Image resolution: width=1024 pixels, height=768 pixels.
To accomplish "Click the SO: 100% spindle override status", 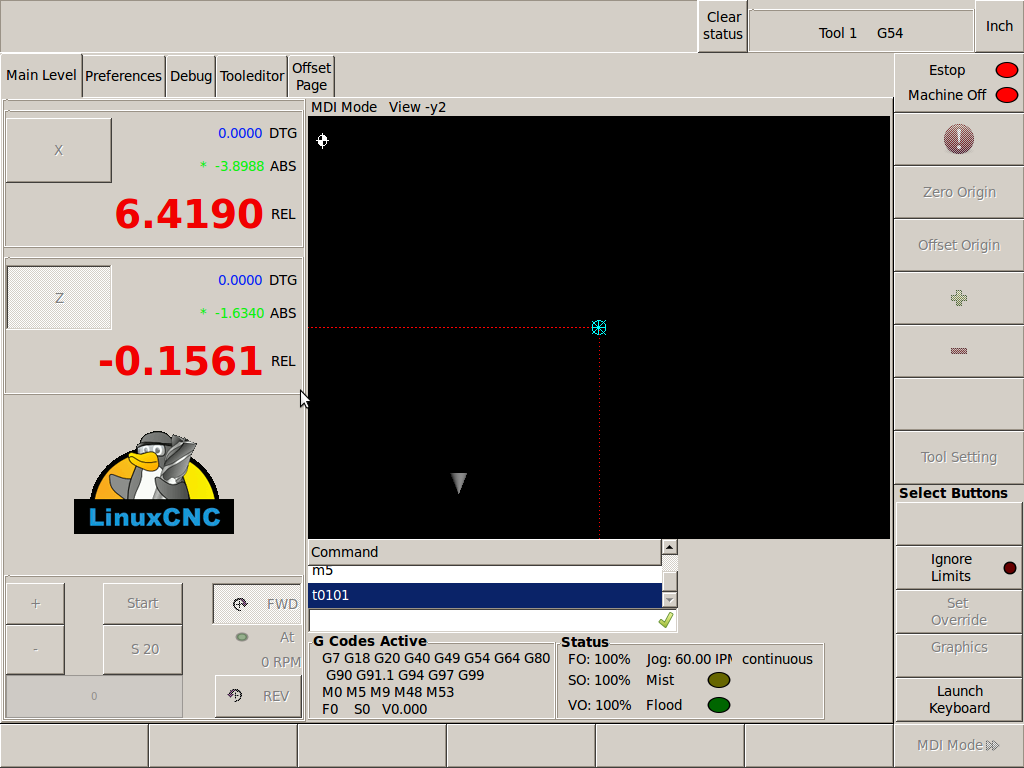I will 599,680.
